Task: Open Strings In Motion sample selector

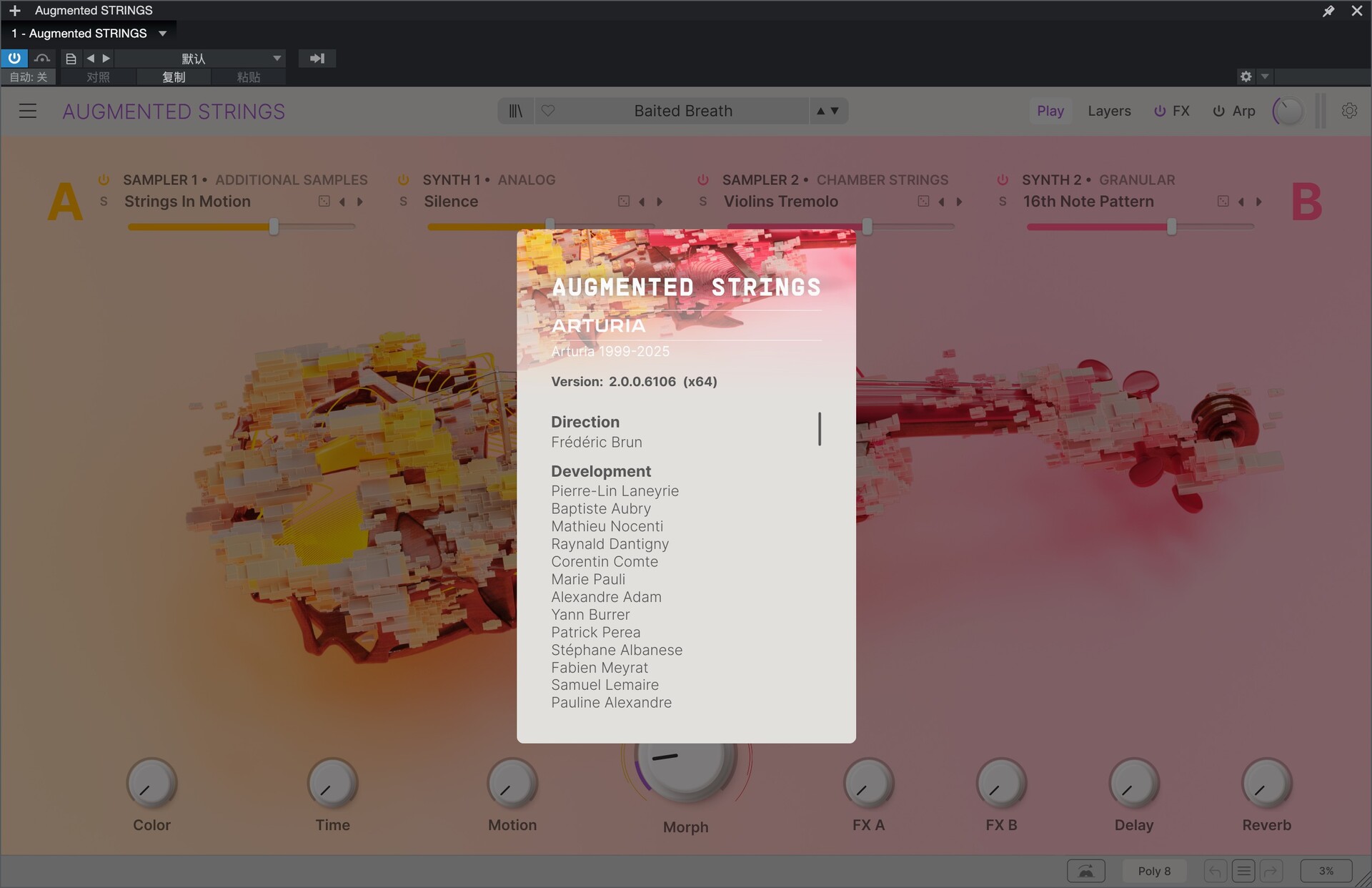Action: [187, 202]
